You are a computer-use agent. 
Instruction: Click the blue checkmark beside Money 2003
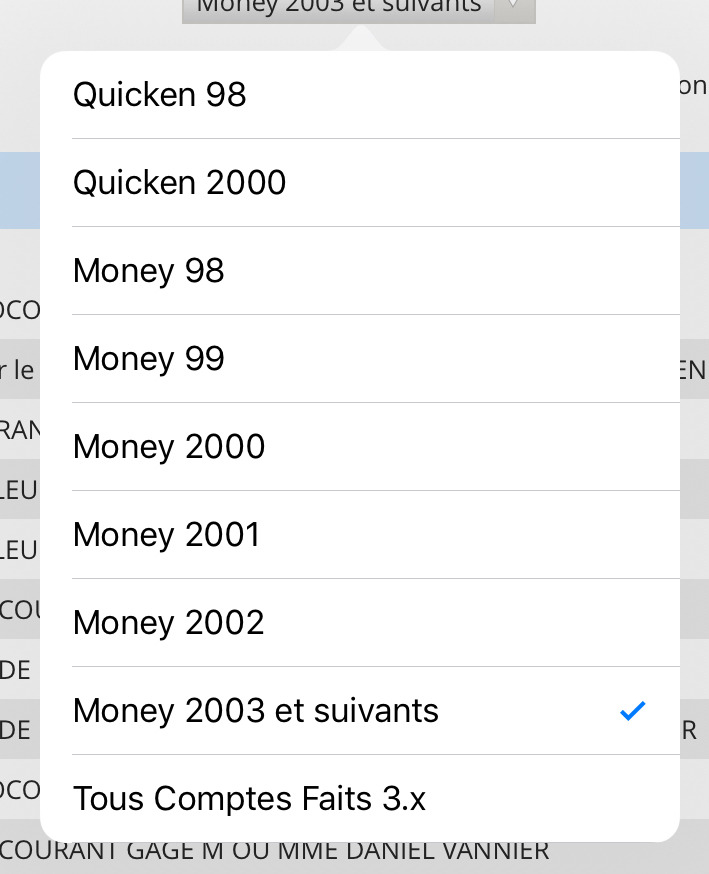pyautogui.click(x=632, y=711)
